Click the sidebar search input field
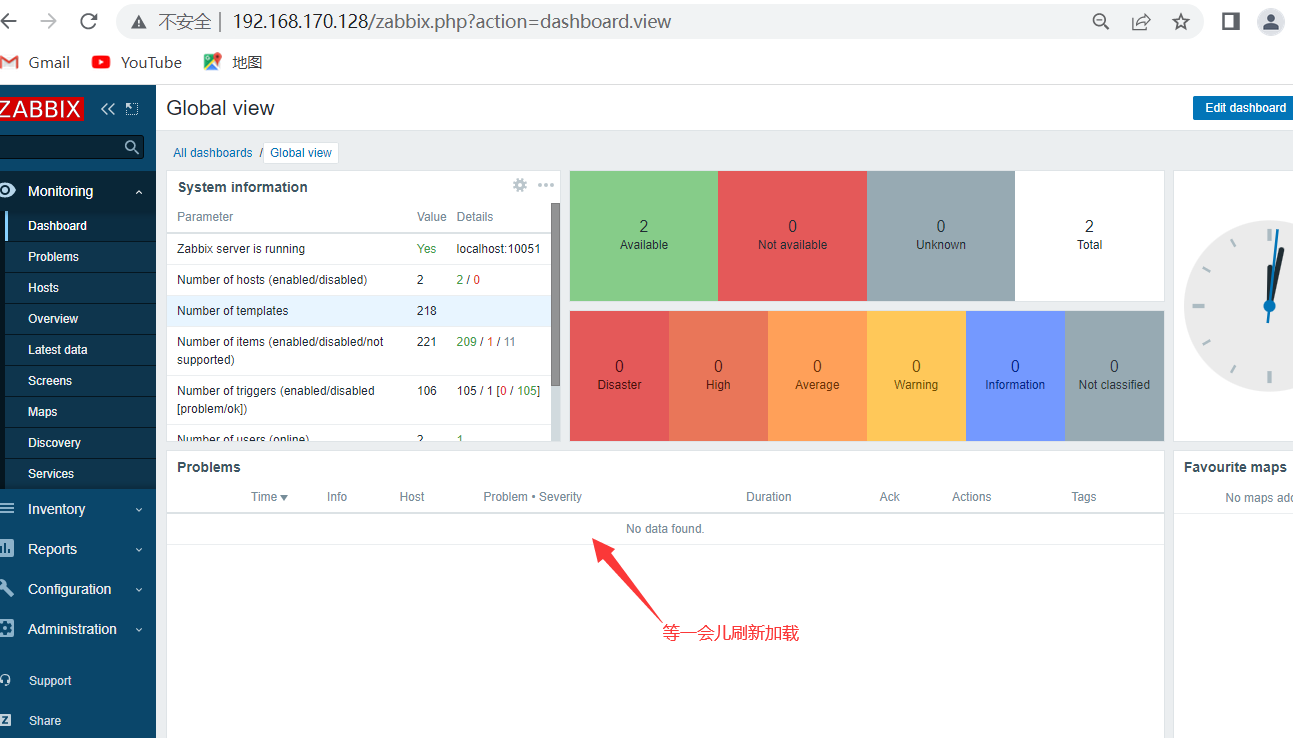 (x=72, y=148)
